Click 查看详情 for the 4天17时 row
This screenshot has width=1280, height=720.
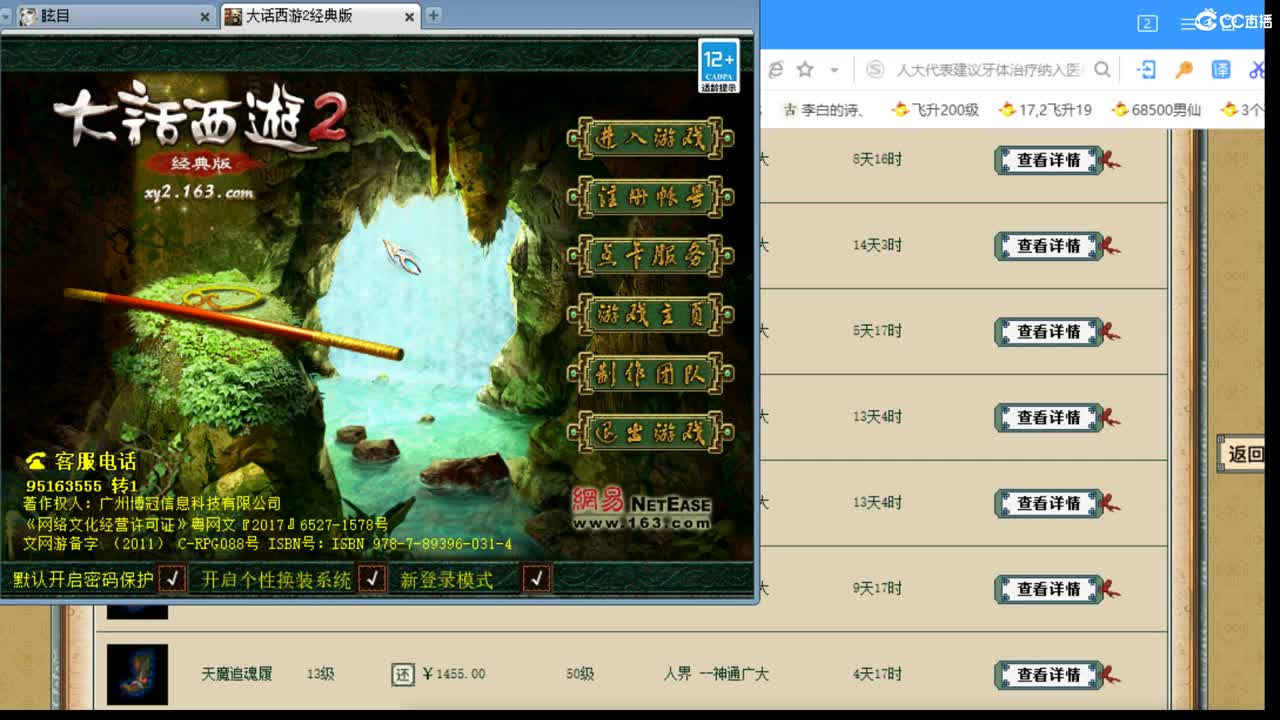pos(1049,676)
